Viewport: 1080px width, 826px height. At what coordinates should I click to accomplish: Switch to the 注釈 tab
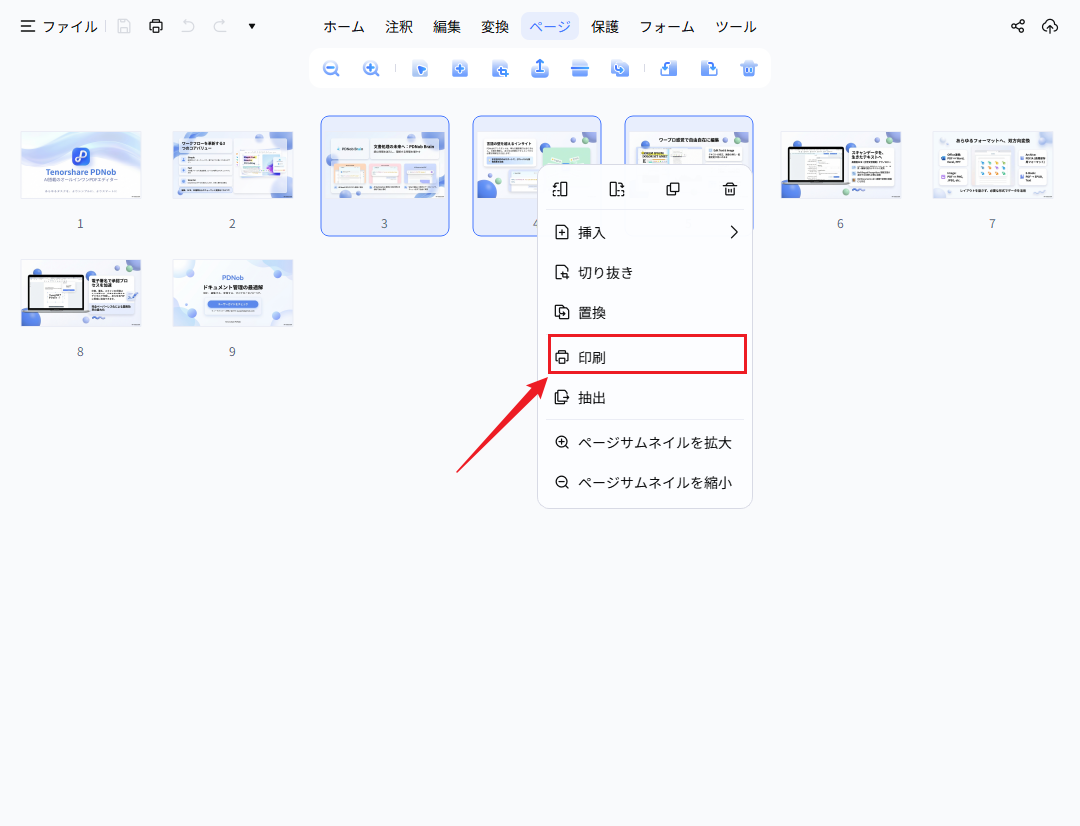coord(399,26)
